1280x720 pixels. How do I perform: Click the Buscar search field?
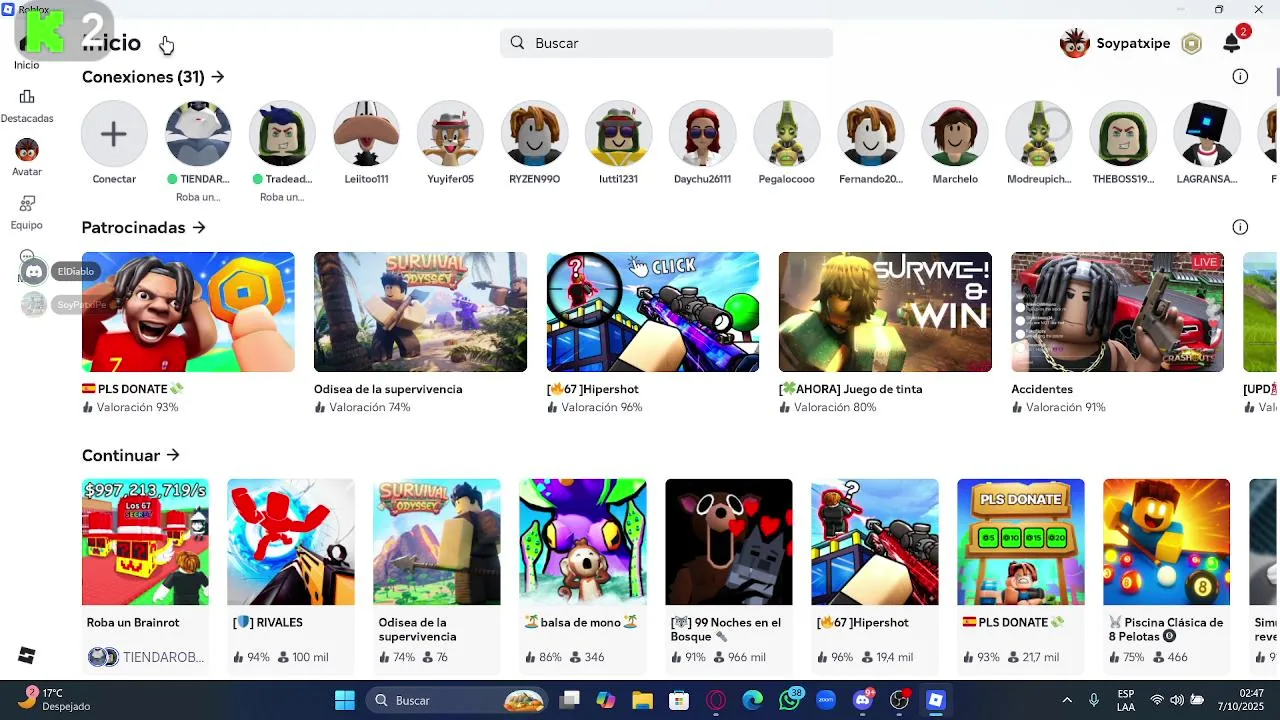pyautogui.click(x=666, y=43)
